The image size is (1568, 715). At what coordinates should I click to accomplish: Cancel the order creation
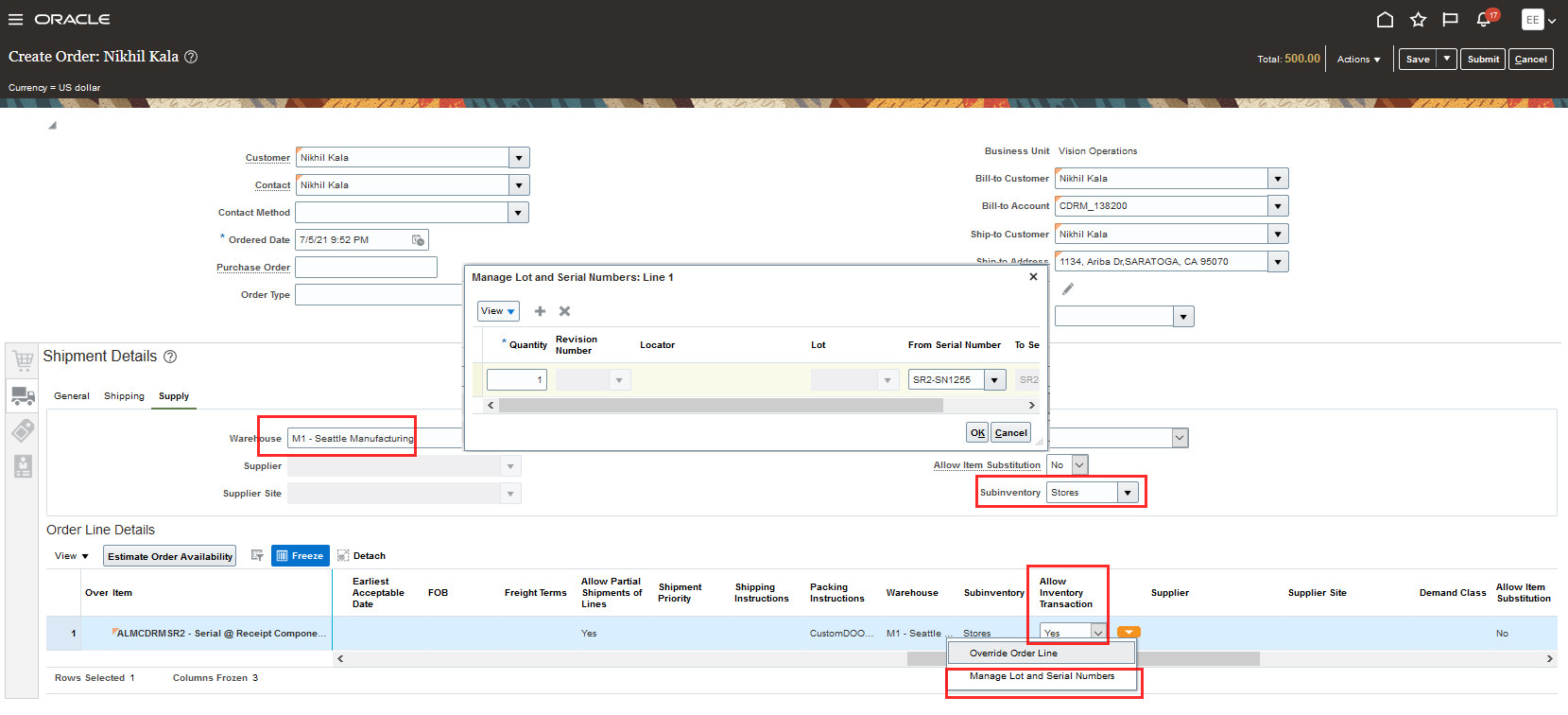click(1531, 59)
